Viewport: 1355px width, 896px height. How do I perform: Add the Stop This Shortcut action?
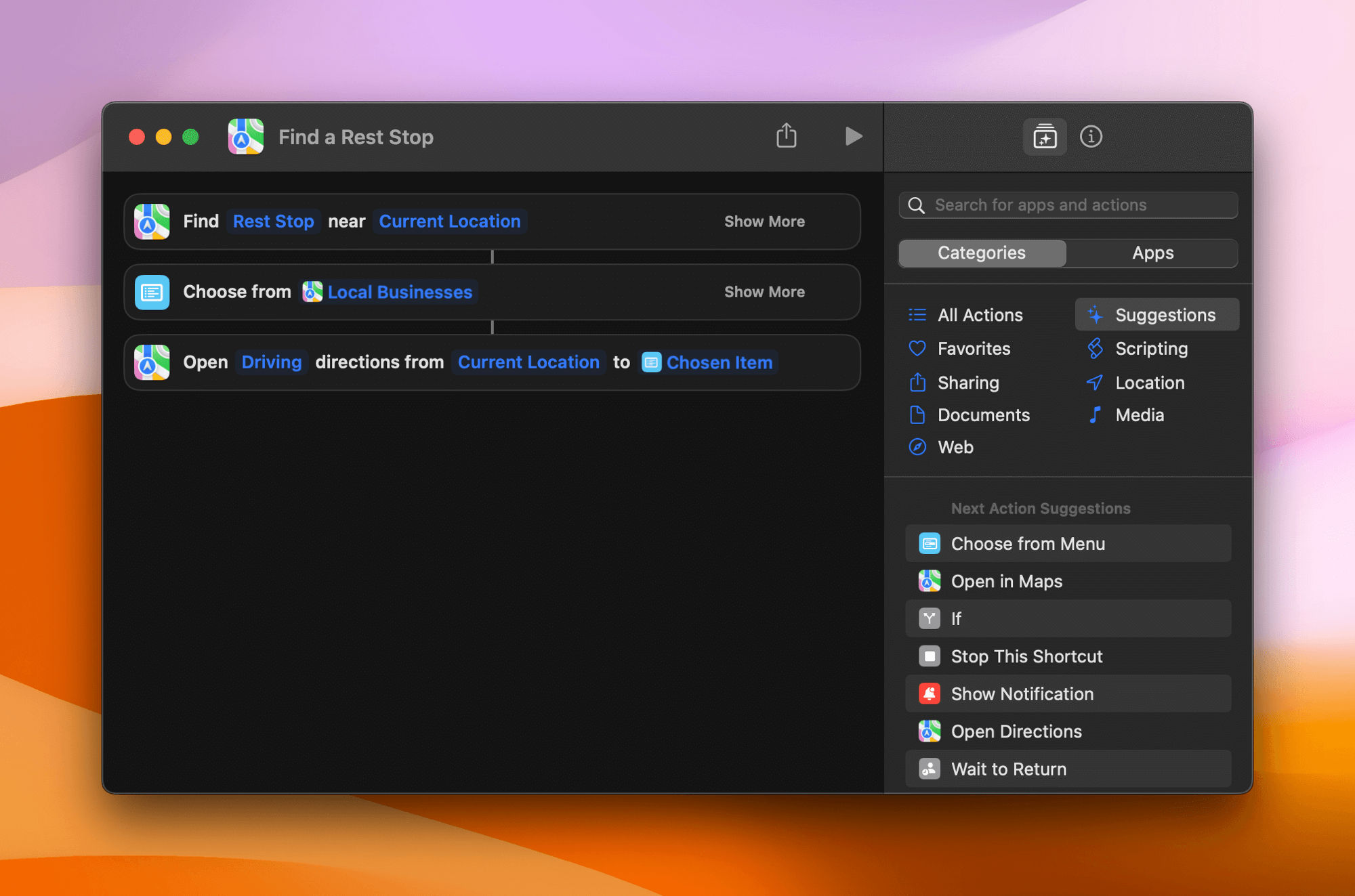click(x=1068, y=656)
